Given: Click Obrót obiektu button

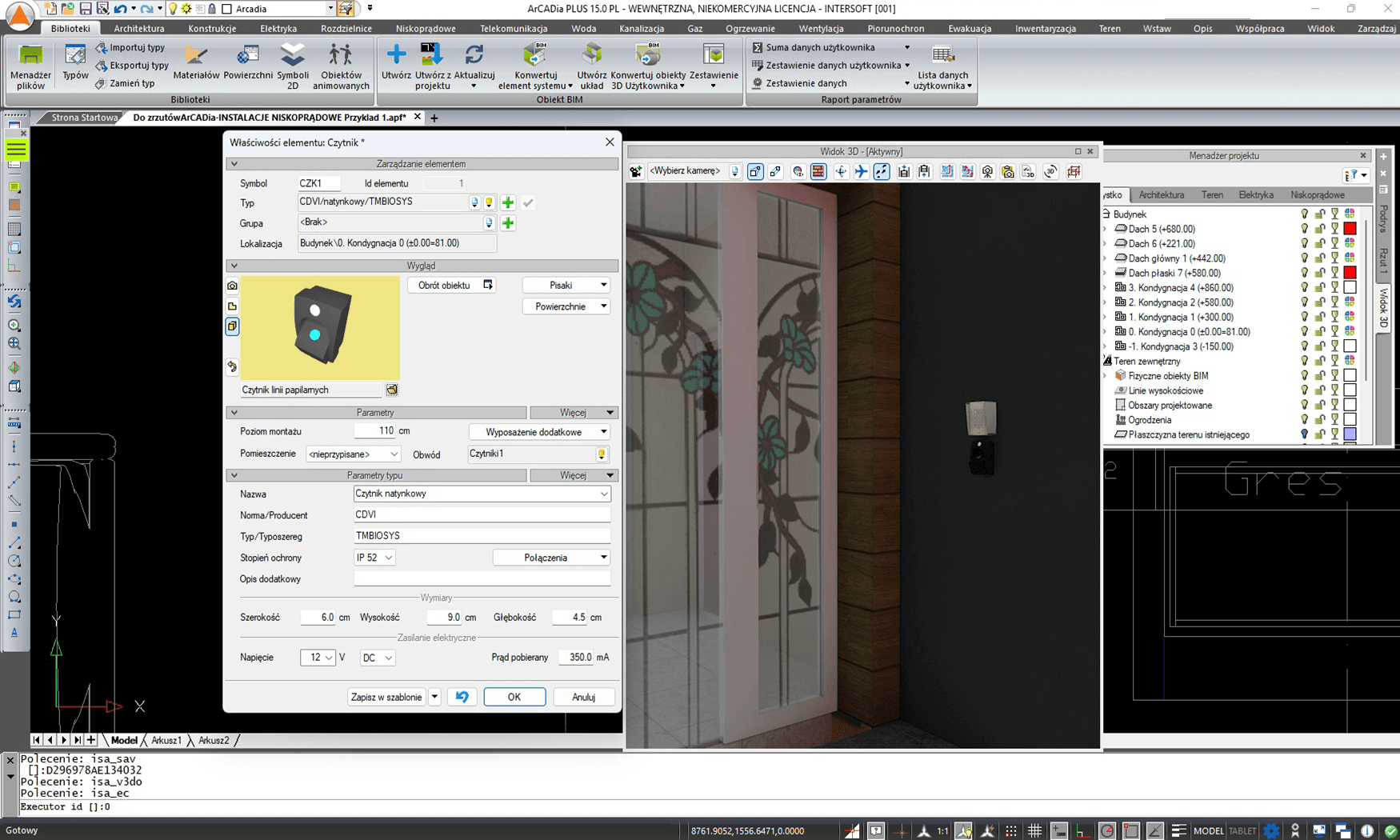Looking at the screenshot, I should pos(452,285).
